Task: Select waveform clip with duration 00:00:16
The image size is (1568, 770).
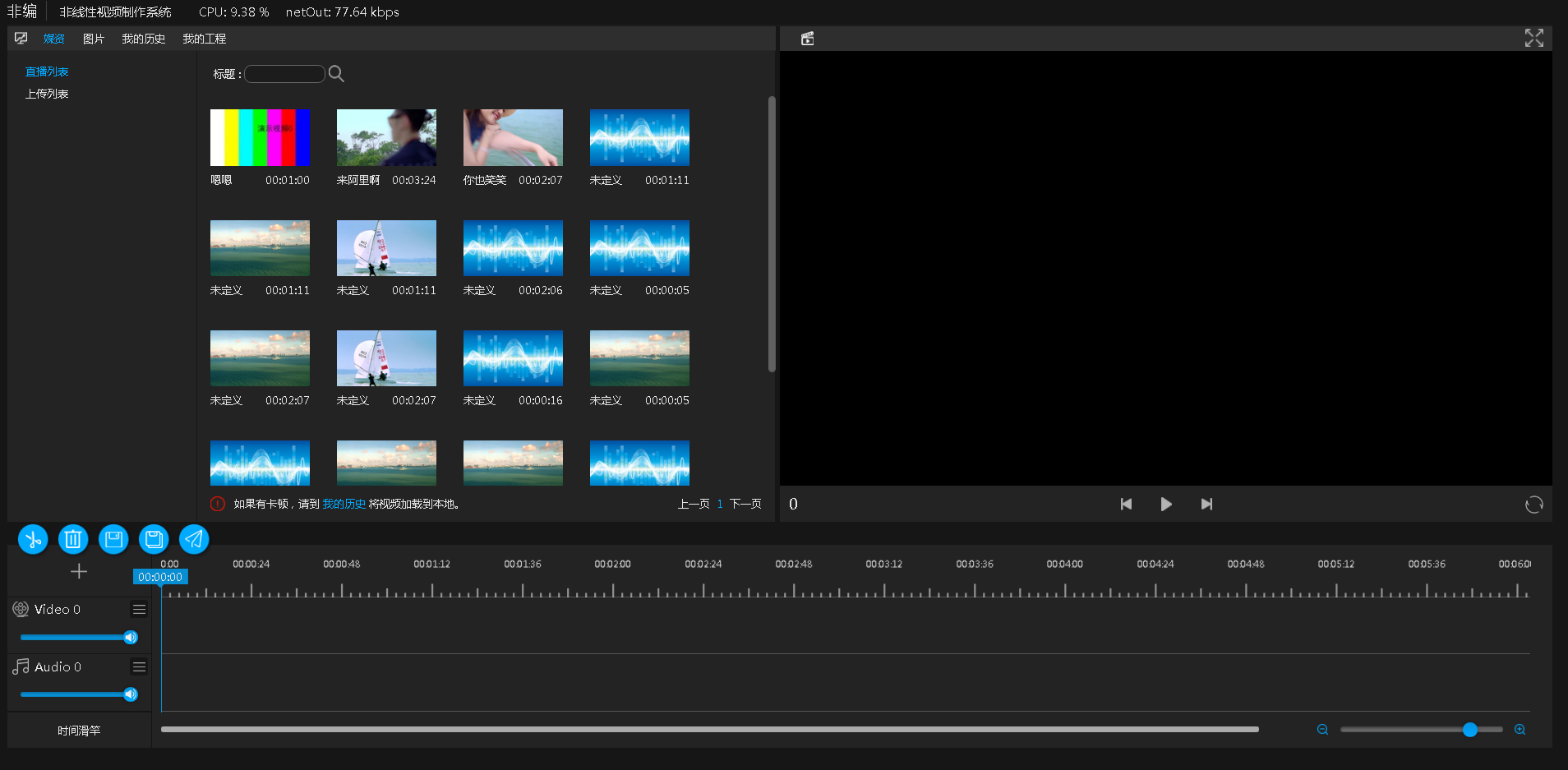Action: [513, 358]
